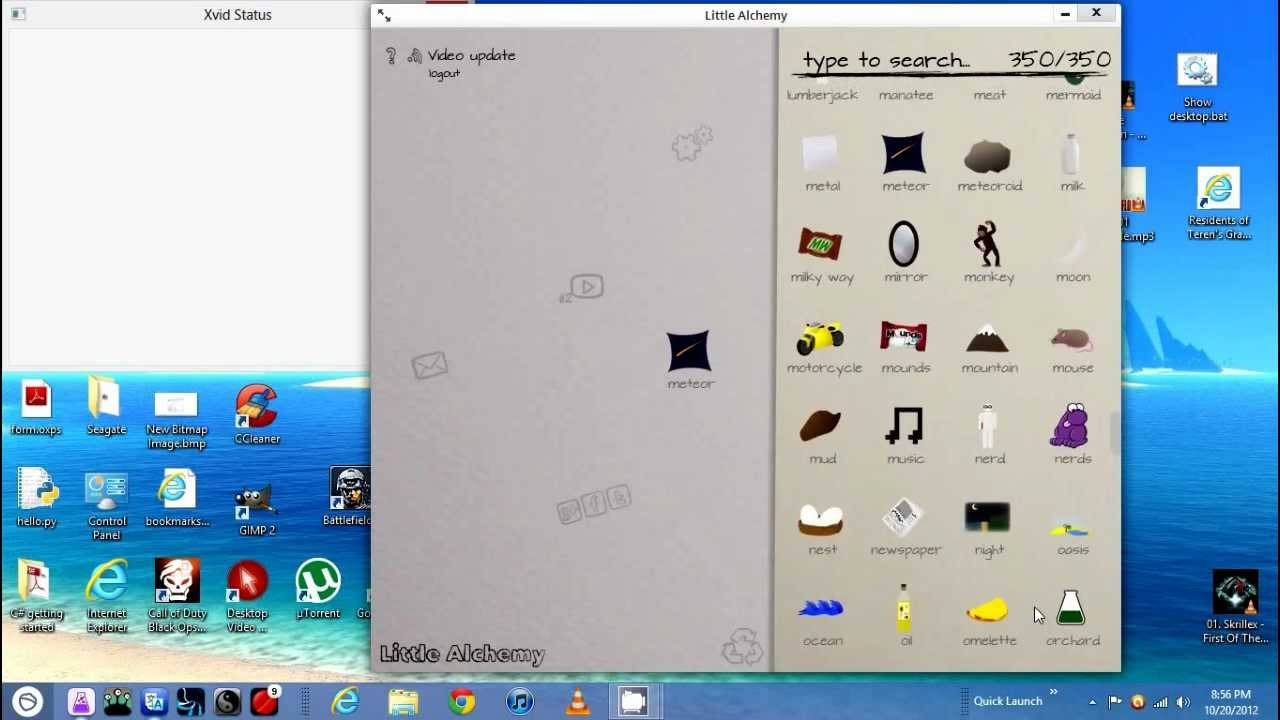Click the volume speaker tray icon
The height and width of the screenshot is (720, 1280).
coord(1183,702)
